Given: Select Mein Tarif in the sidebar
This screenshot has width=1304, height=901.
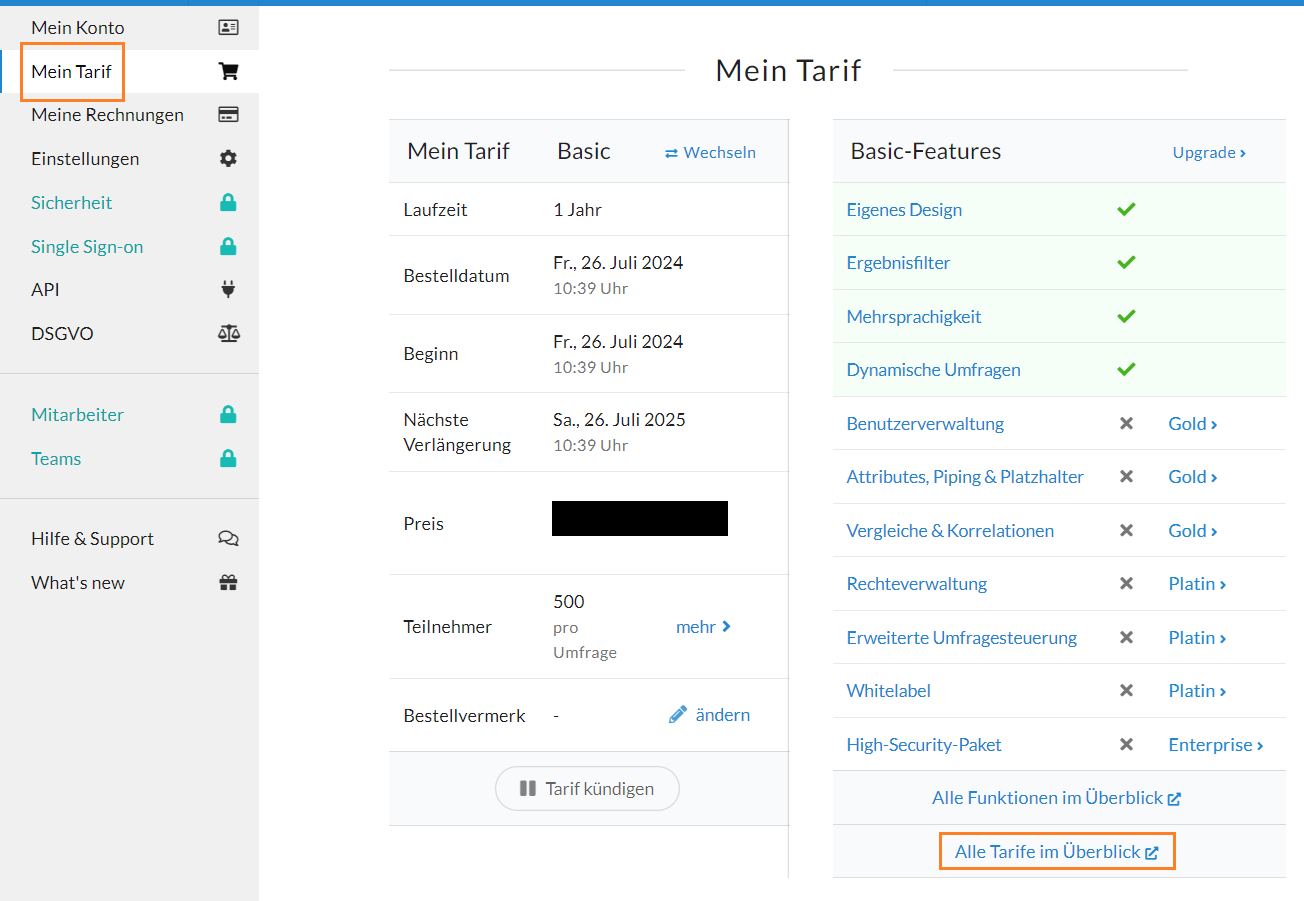Looking at the screenshot, I should 72,71.
